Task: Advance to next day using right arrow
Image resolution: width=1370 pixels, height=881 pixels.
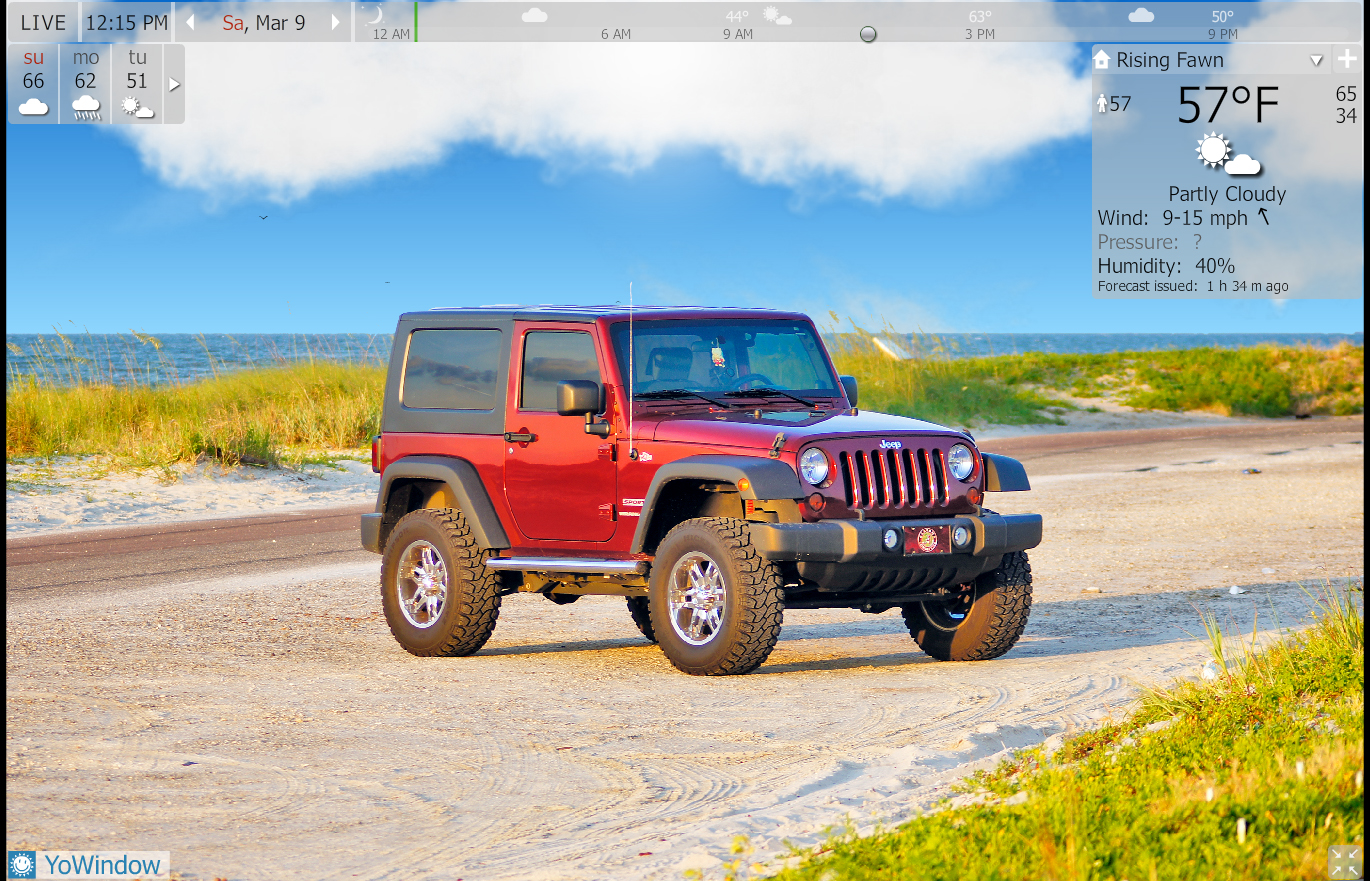Action: pyautogui.click(x=336, y=22)
